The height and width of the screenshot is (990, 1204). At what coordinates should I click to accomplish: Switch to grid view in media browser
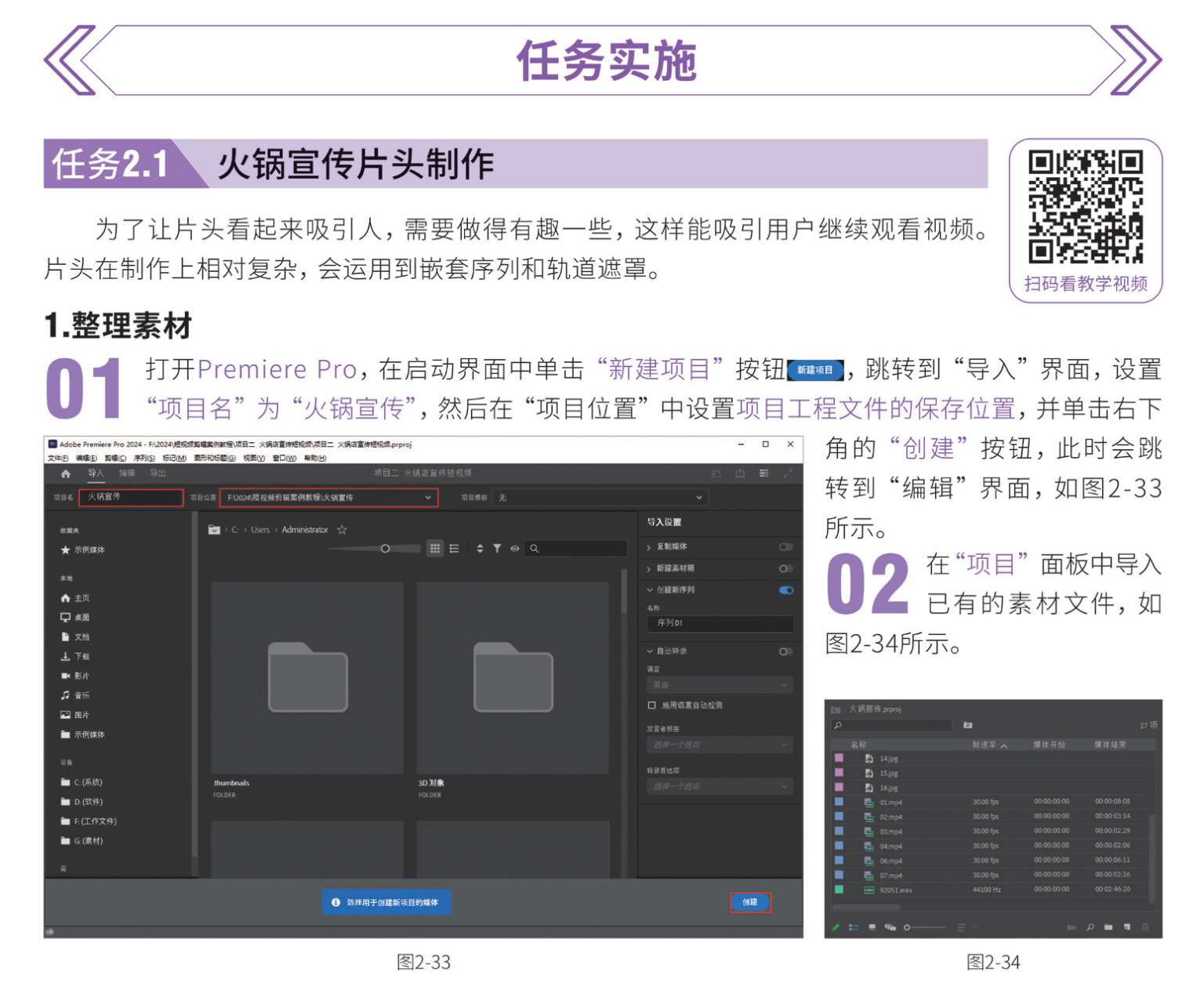[435, 549]
